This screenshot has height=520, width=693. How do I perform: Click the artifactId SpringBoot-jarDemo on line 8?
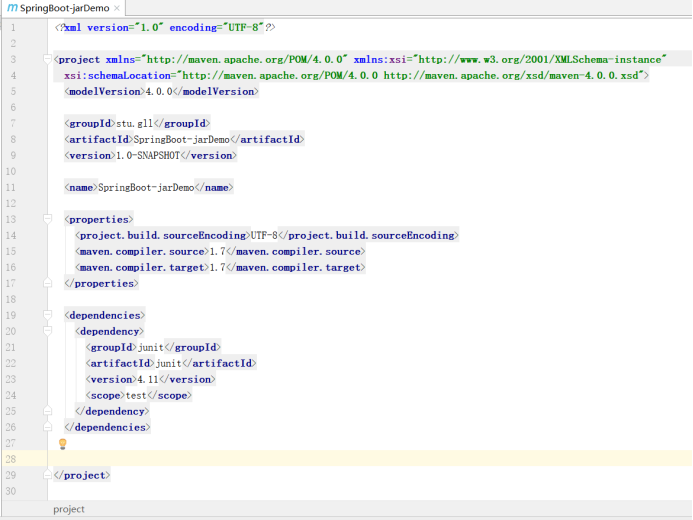pyautogui.click(x=182, y=140)
